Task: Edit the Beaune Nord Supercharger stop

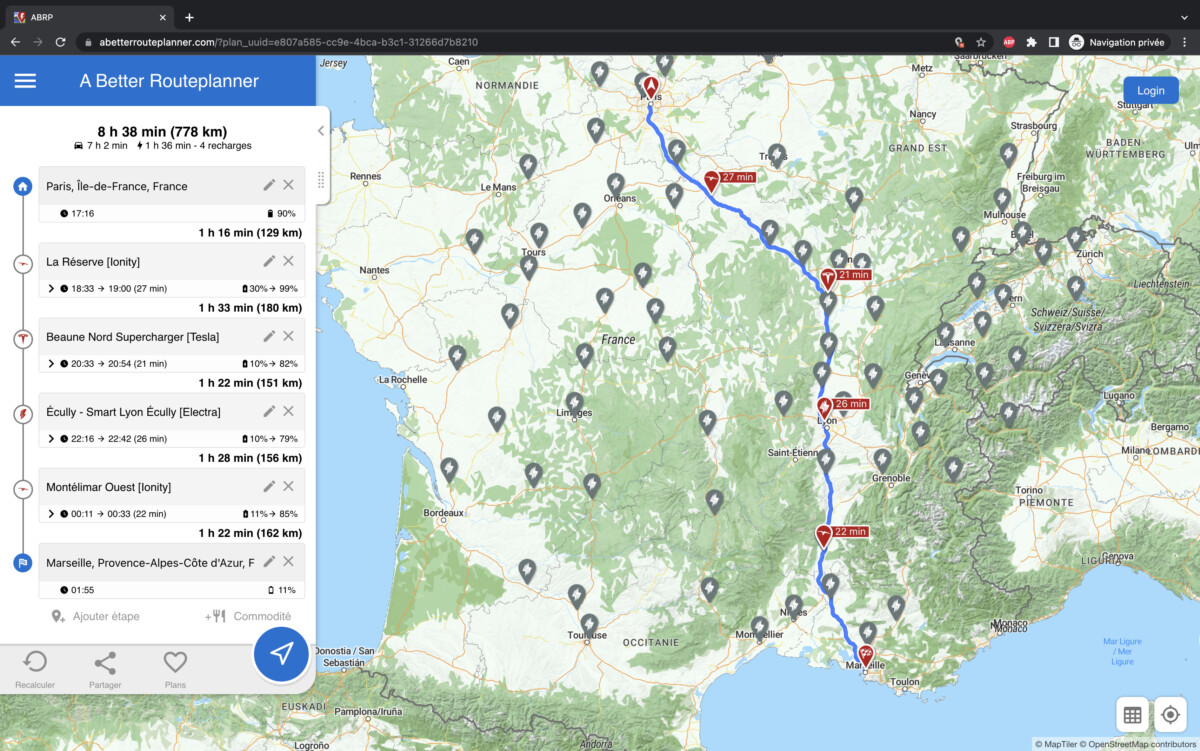Action: 269,336
